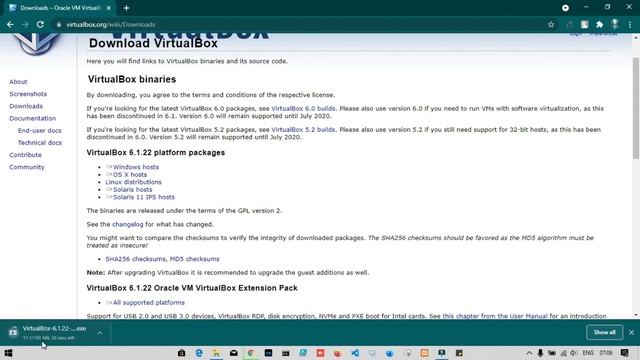Open the taskbar clock showing 07:06
640x360 pixels.
[x=606, y=353]
